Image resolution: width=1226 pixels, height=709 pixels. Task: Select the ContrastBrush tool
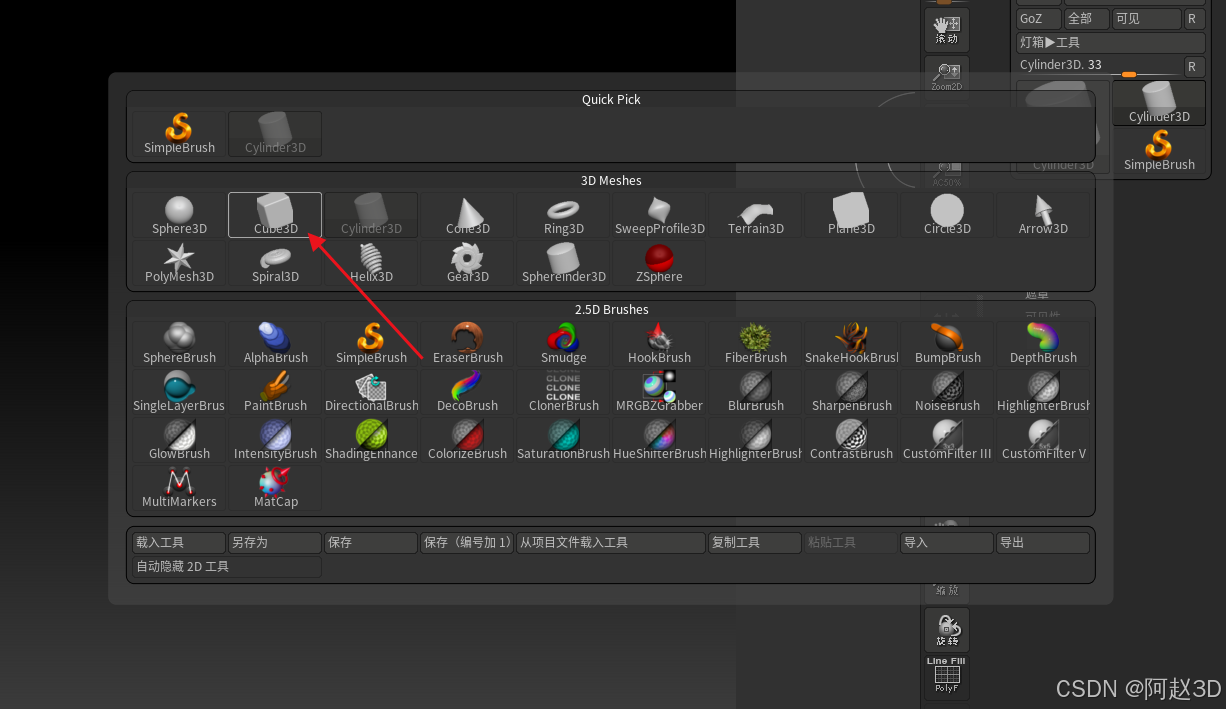[851, 440]
